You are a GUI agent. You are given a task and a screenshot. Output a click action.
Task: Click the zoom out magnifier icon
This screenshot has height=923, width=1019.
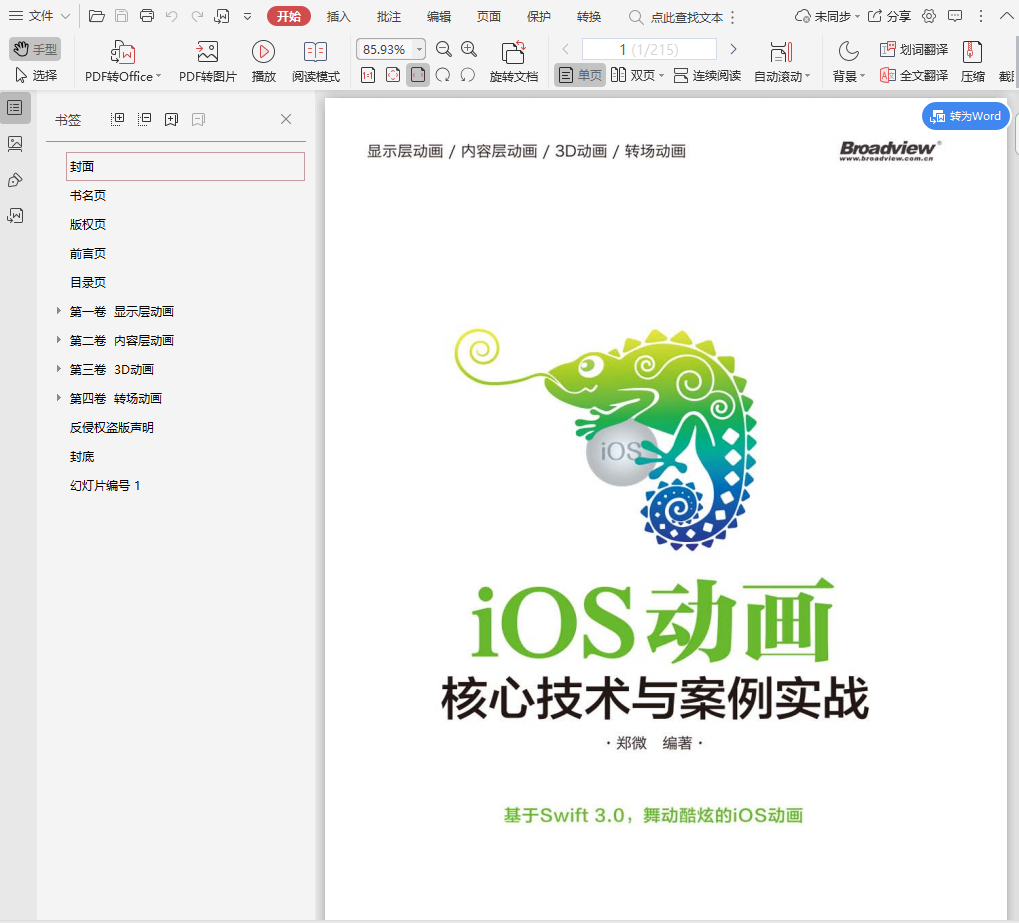tap(444, 49)
